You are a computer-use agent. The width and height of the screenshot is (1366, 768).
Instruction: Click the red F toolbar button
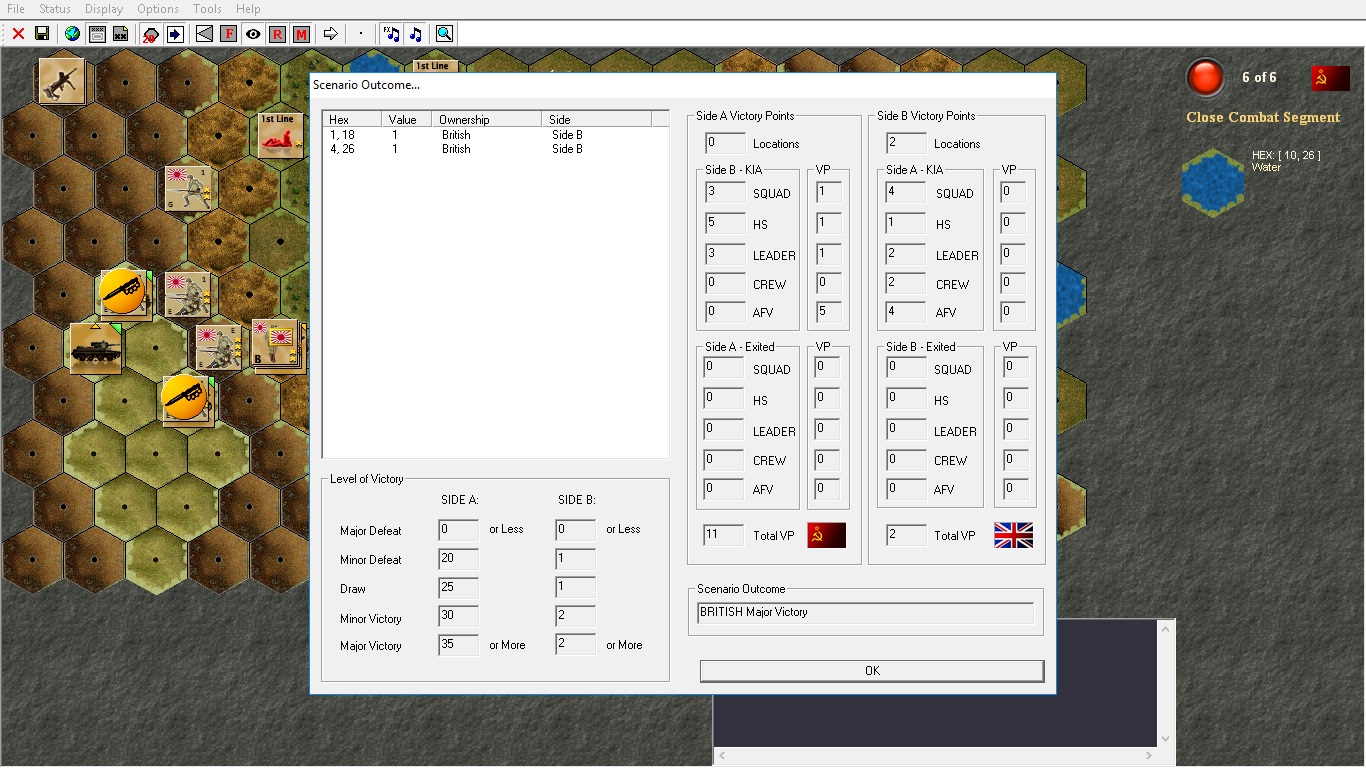(228, 34)
